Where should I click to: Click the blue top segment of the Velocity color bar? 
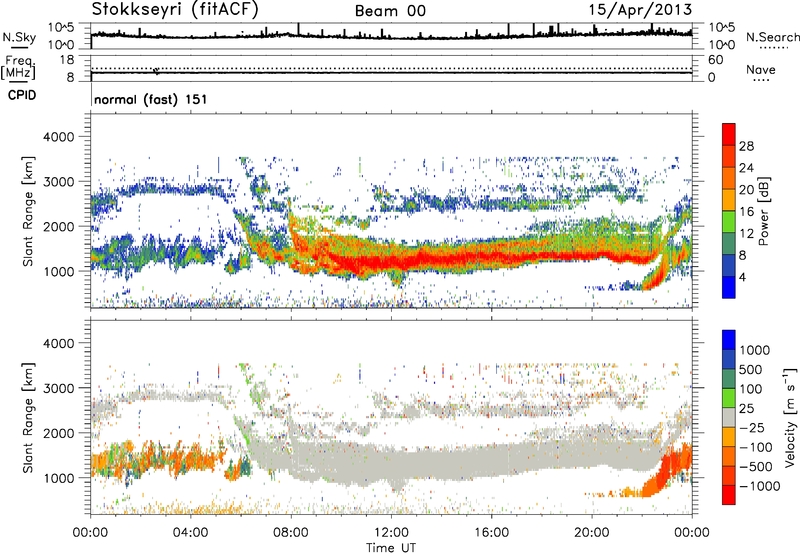pyautogui.click(x=729, y=340)
